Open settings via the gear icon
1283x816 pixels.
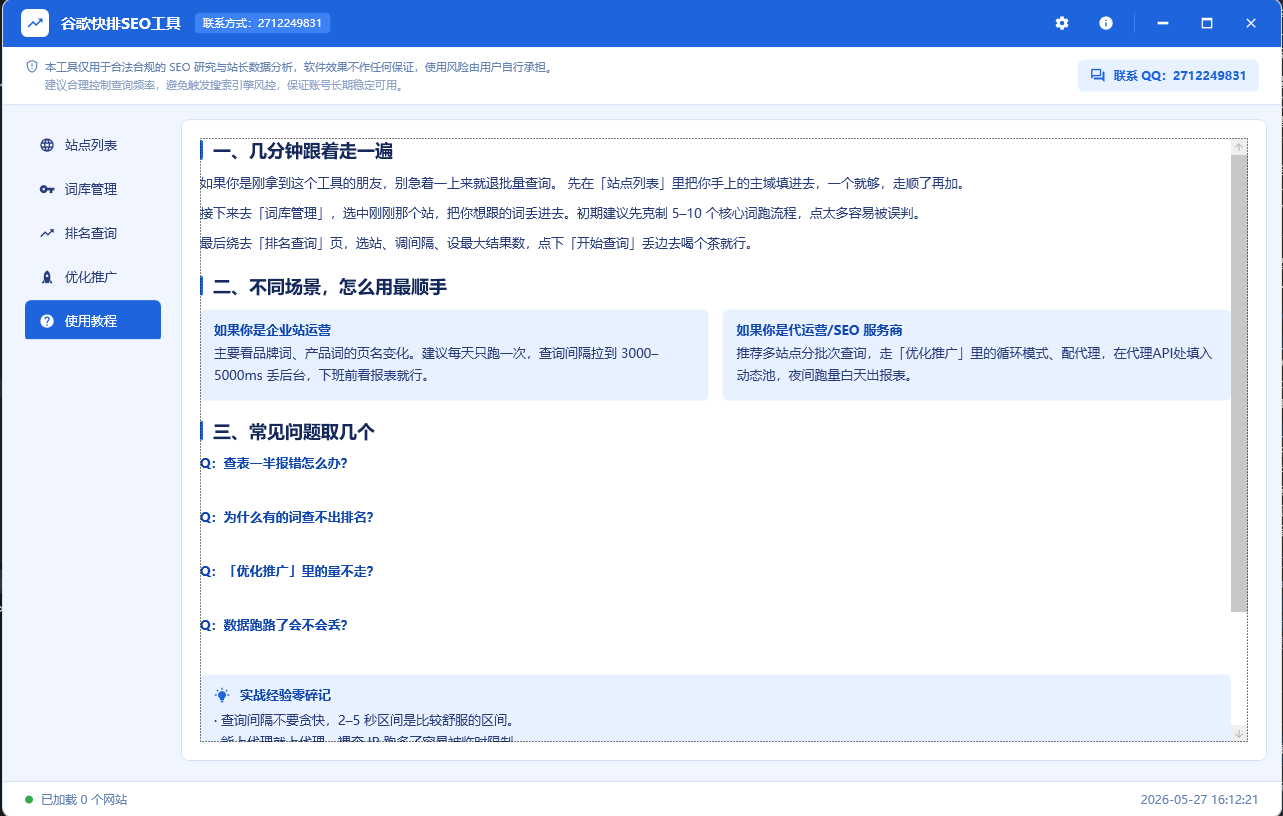[x=1062, y=23]
